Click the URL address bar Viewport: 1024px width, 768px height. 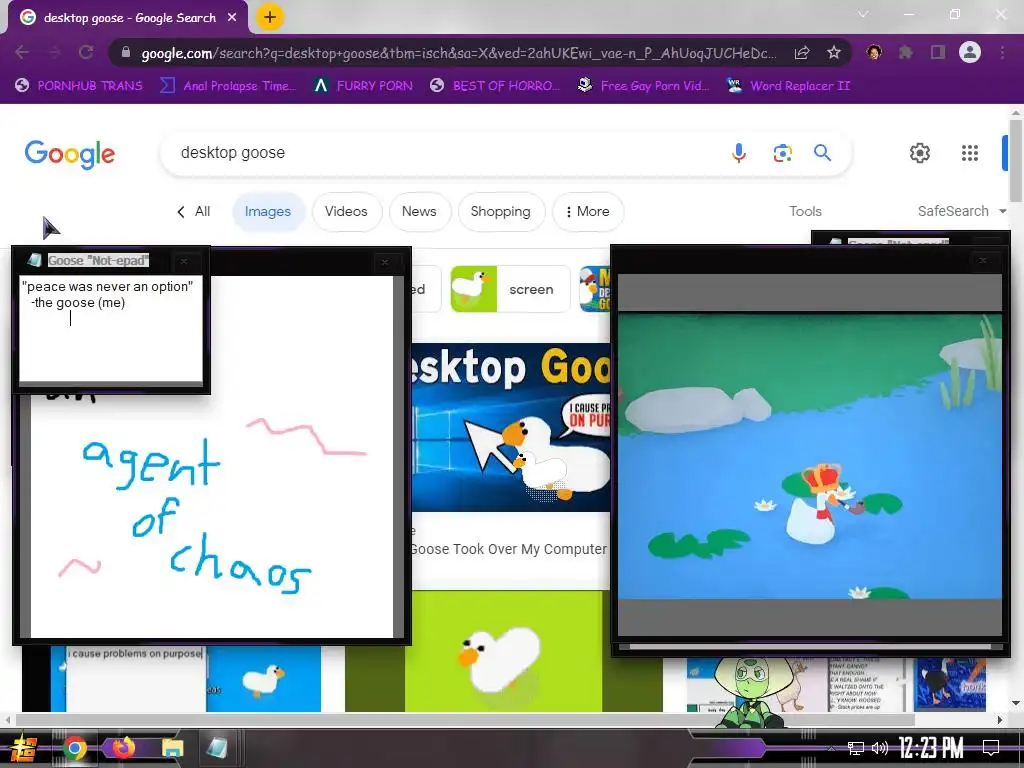pyautogui.click(x=457, y=53)
